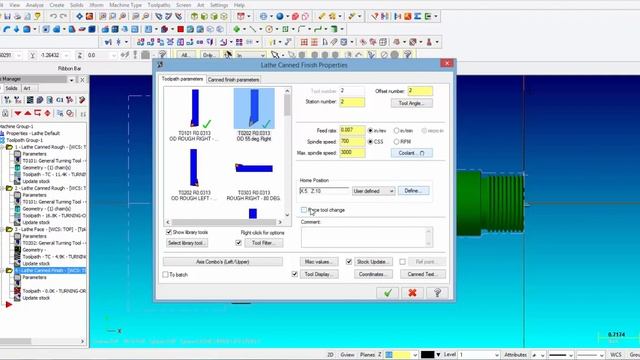The width and height of the screenshot is (640, 360).
Task: Open Operations Manager panel dropdown arrow
Action: (x=71, y=80)
